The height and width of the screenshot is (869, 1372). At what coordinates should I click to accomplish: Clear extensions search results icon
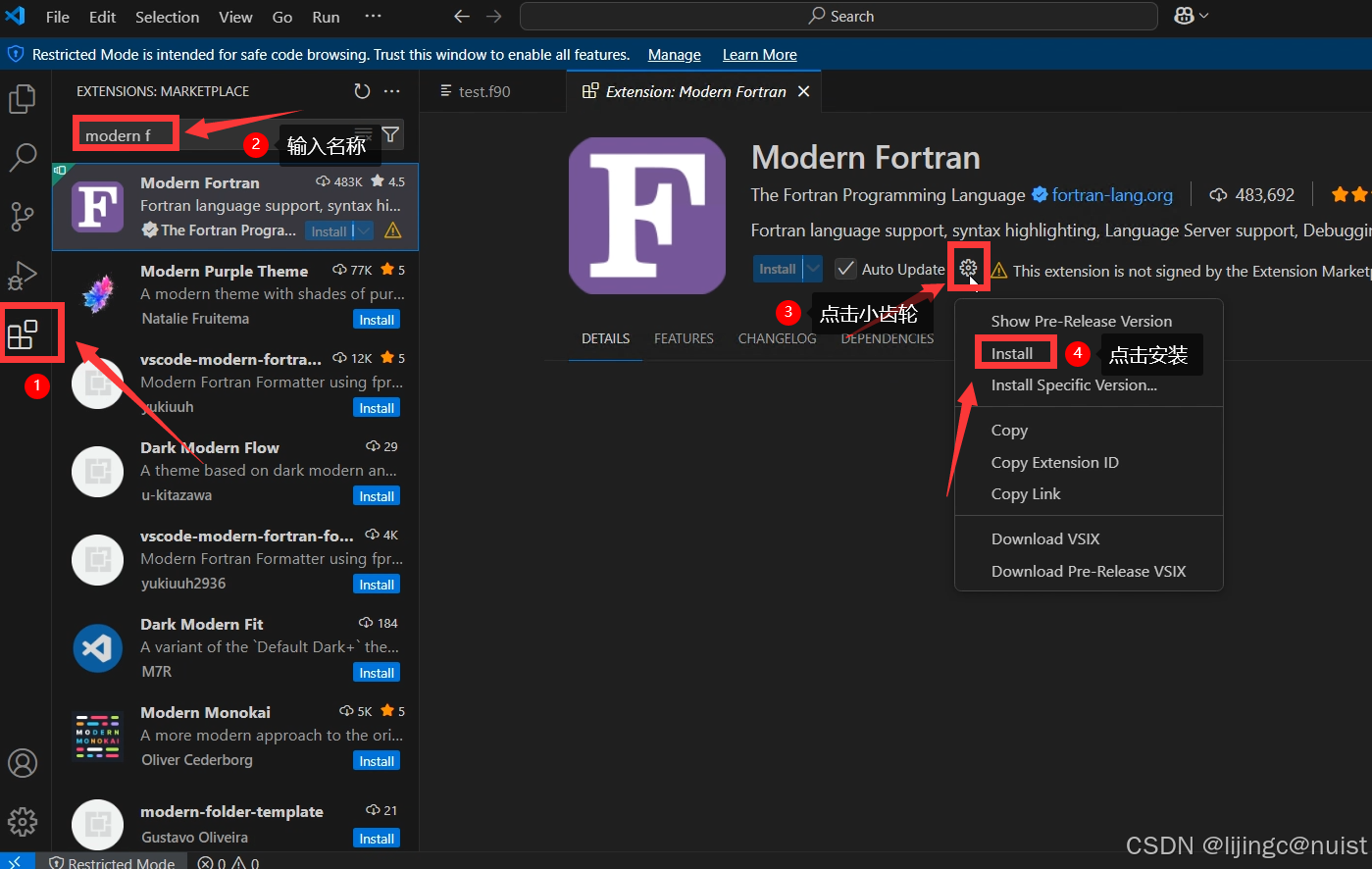tap(364, 134)
